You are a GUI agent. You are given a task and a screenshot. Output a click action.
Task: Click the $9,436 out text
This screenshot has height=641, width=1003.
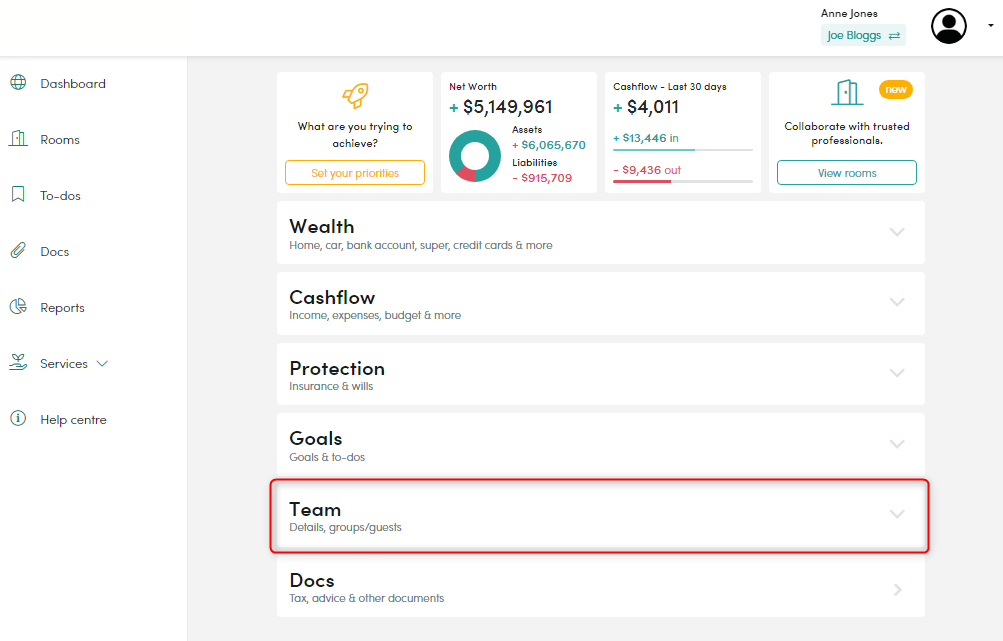[647, 170]
